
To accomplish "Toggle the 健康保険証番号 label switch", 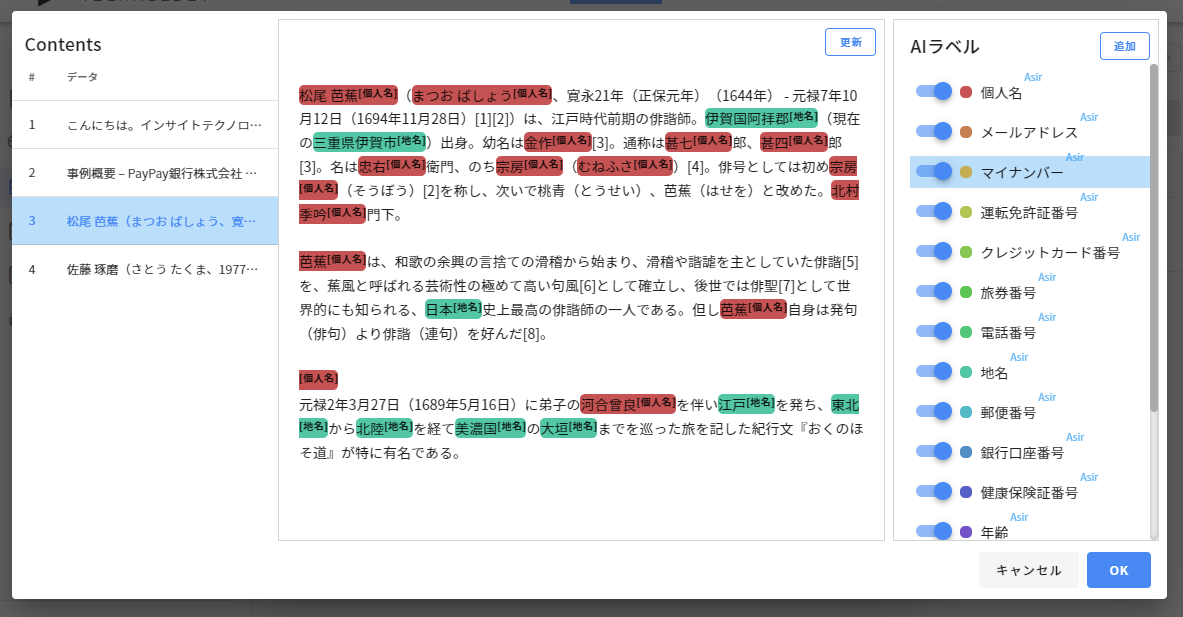I will [934, 491].
